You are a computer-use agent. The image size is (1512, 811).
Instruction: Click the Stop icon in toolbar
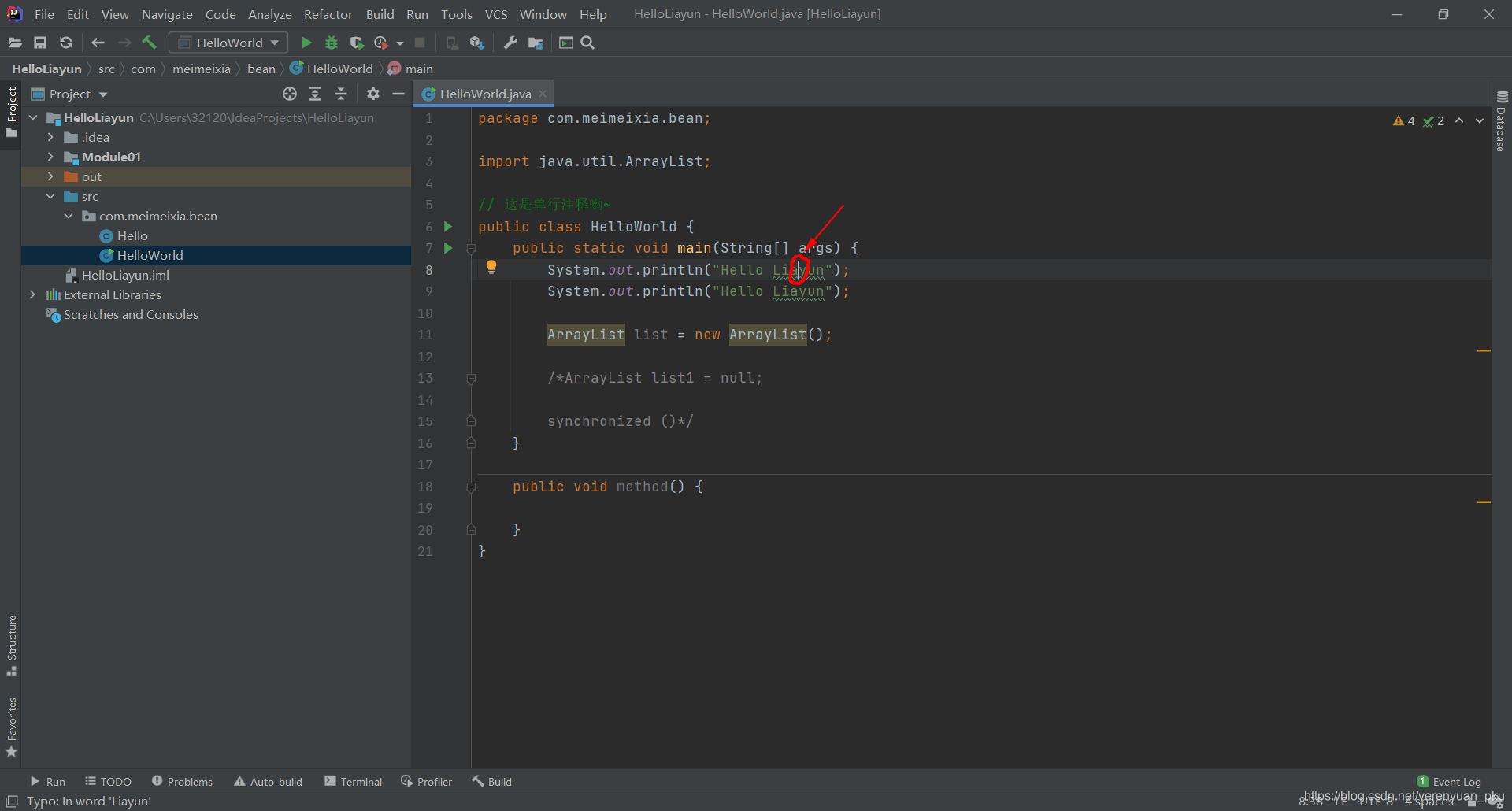point(420,43)
